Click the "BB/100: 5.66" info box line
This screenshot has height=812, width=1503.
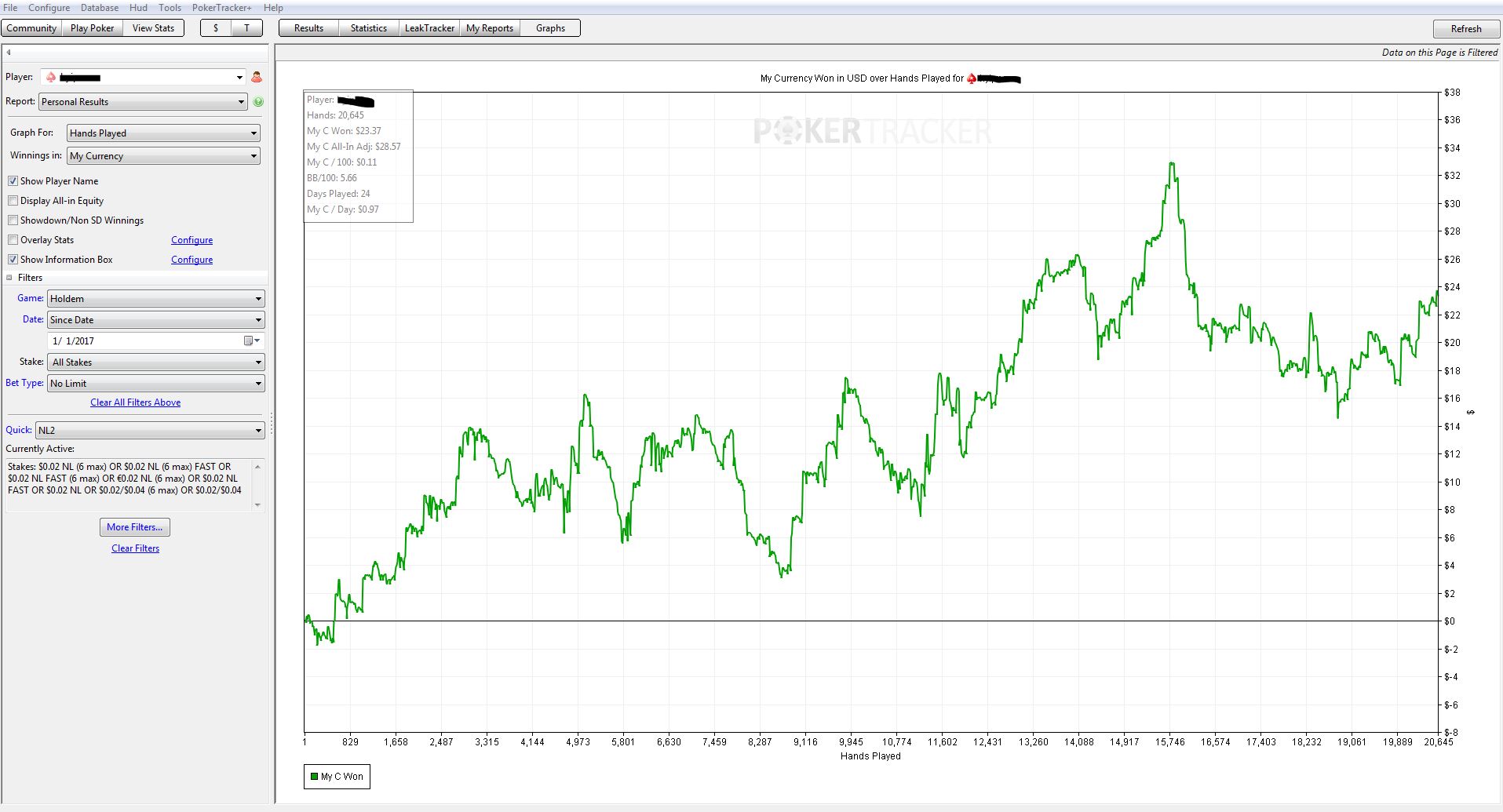point(331,178)
